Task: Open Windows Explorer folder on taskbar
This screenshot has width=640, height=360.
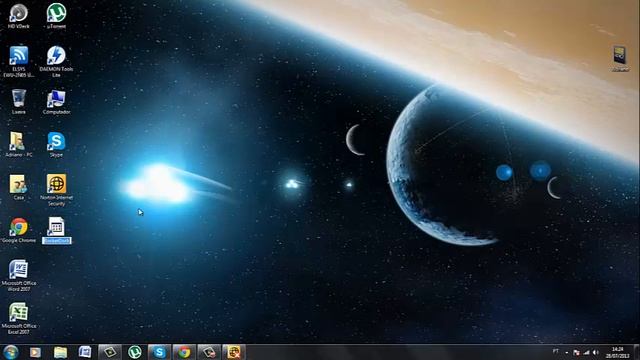Action: click(x=60, y=352)
